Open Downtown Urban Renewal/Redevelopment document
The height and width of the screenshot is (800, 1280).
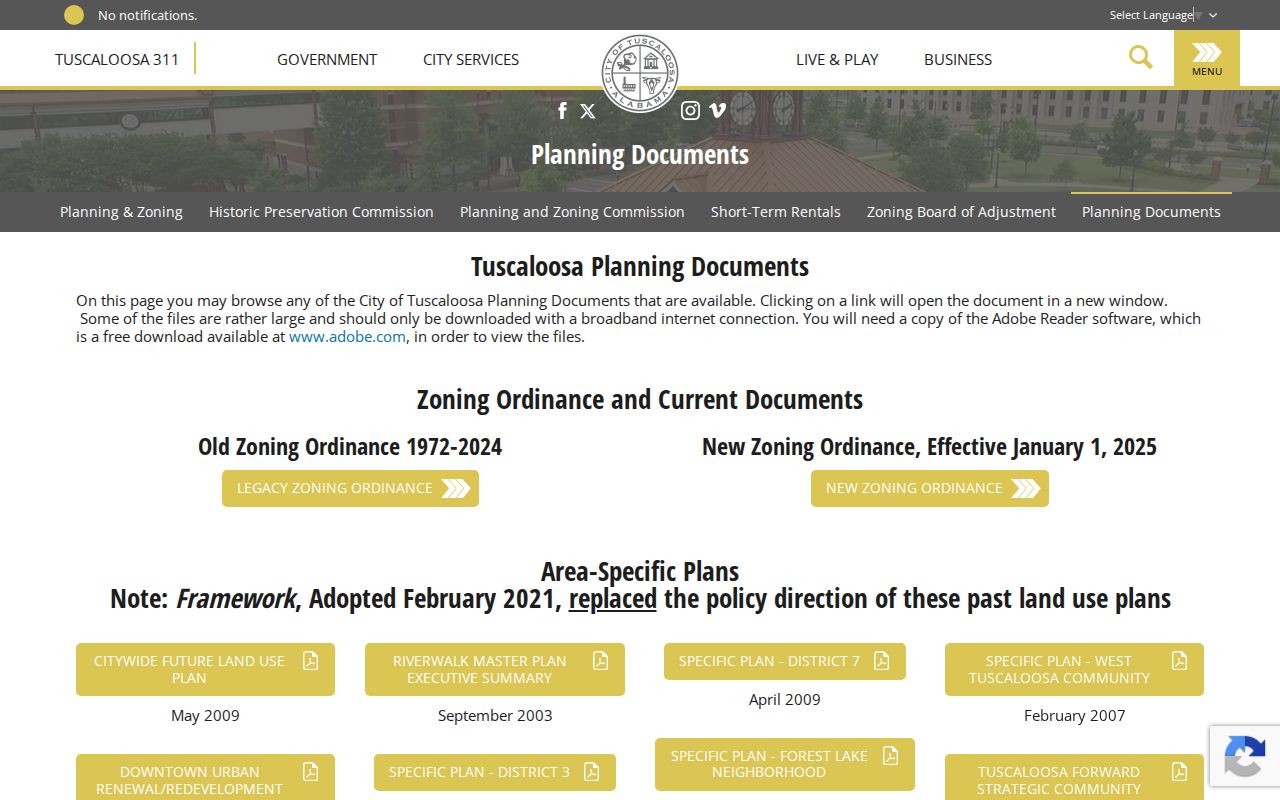[205, 778]
